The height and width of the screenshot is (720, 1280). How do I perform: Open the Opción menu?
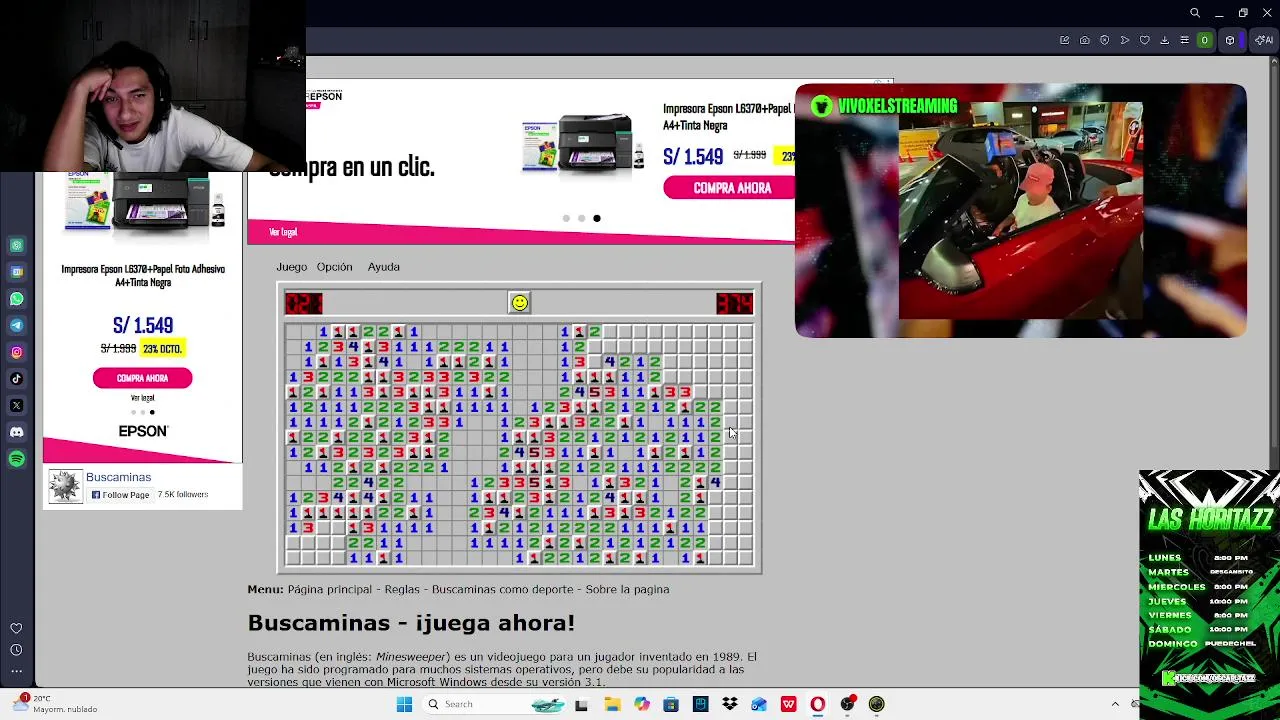click(x=334, y=267)
